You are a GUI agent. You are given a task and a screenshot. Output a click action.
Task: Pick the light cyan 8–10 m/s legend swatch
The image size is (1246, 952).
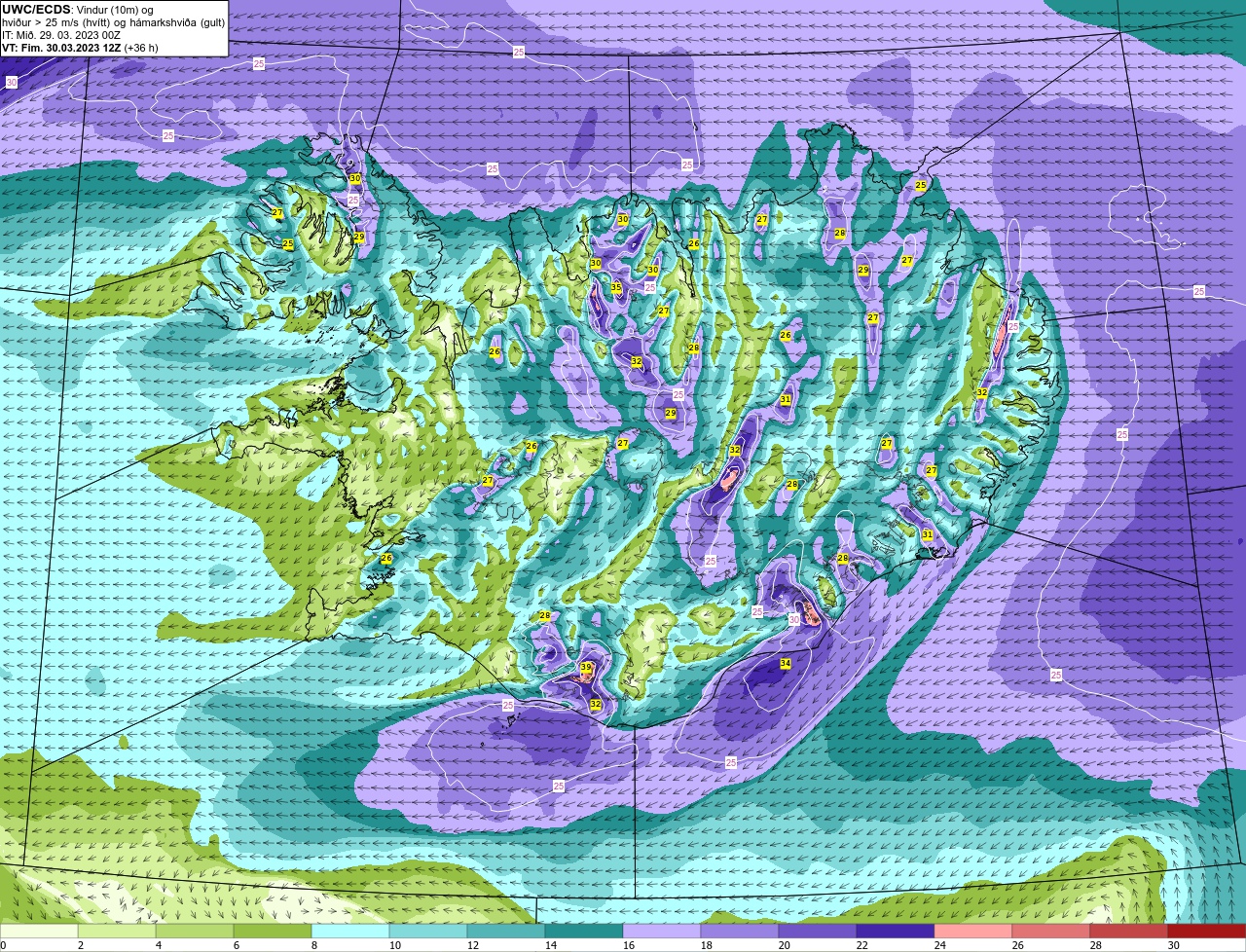point(350,931)
